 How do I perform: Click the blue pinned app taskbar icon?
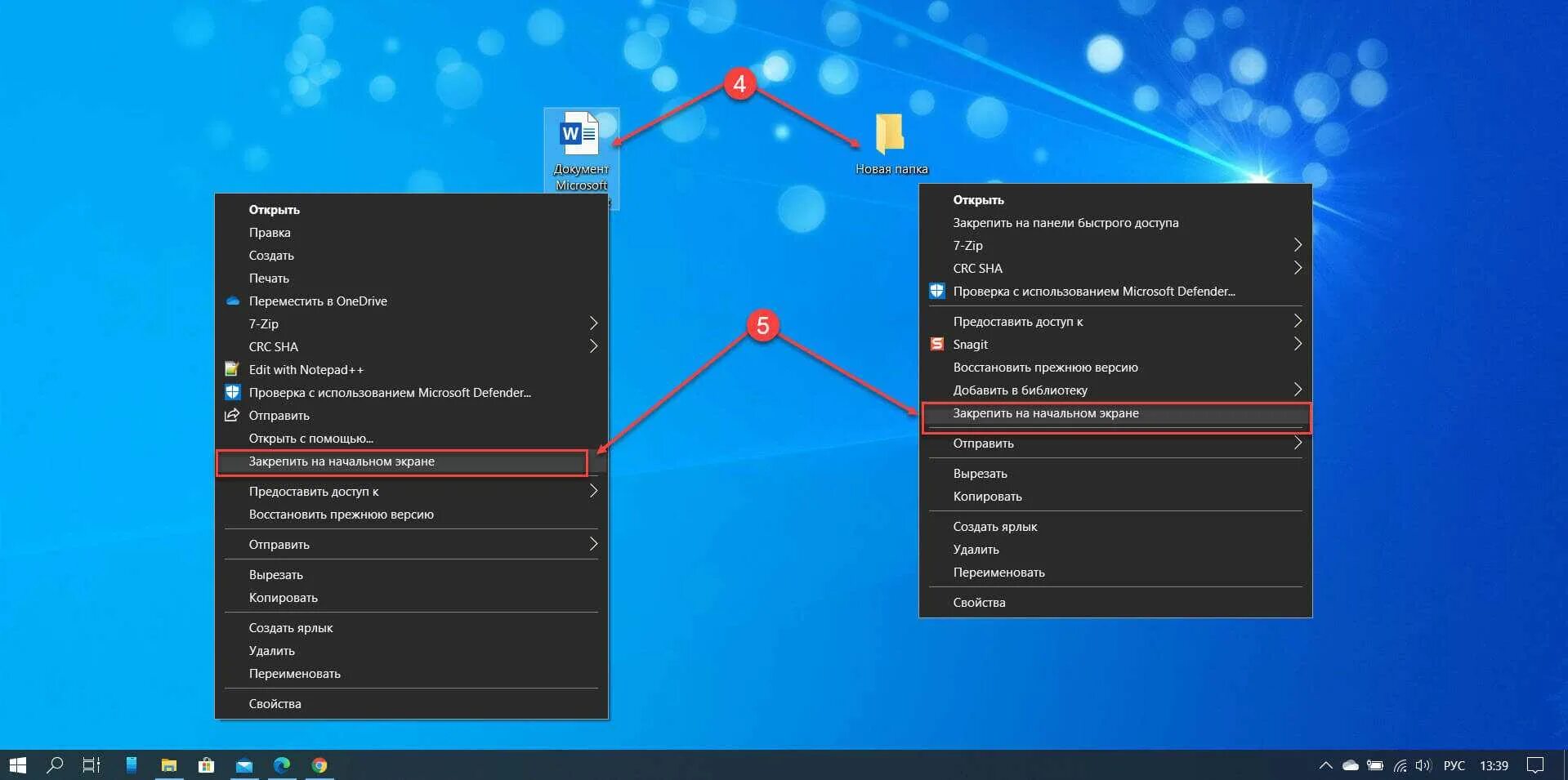131,765
